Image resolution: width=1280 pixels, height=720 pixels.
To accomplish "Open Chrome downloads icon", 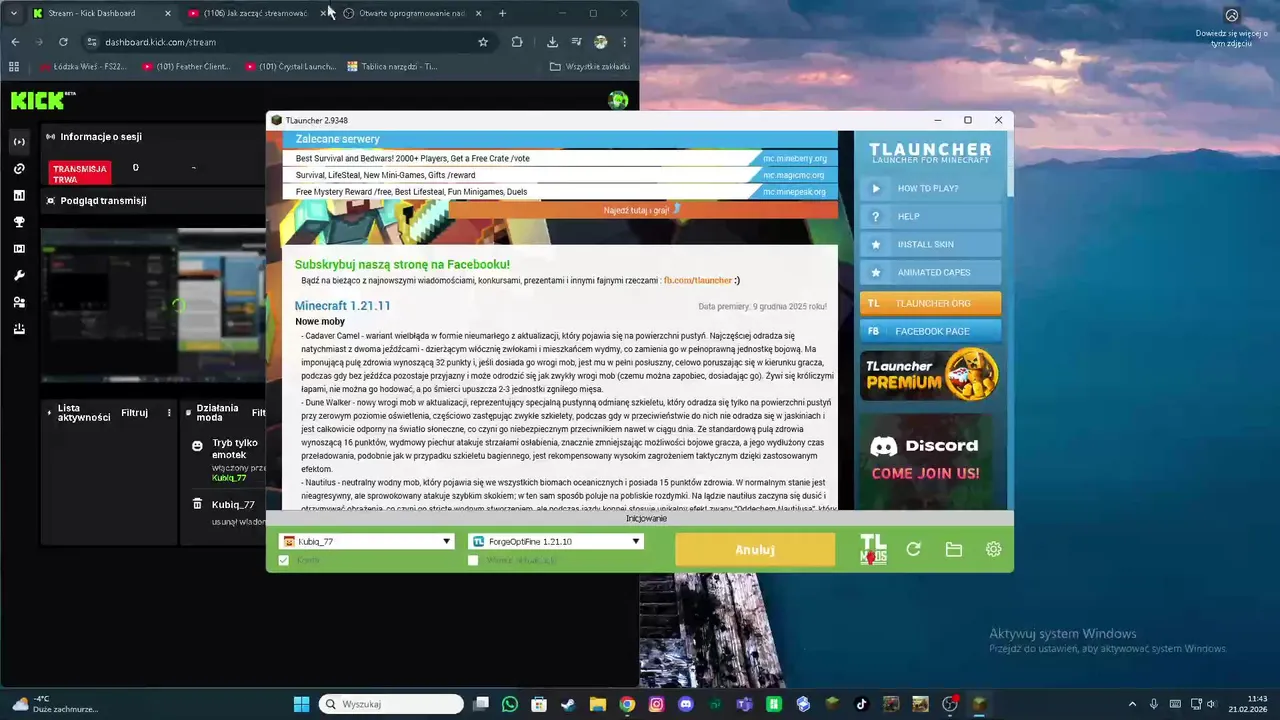I will point(552,42).
